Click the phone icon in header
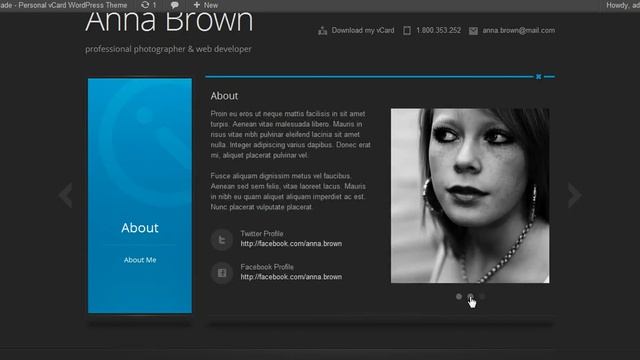This screenshot has height=360, width=640. tap(407, 31)
